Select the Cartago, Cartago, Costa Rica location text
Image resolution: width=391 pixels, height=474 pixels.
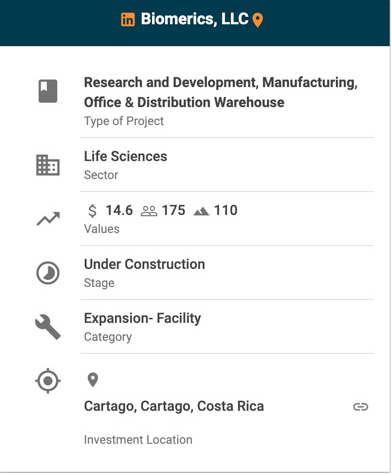click(174, 406)
